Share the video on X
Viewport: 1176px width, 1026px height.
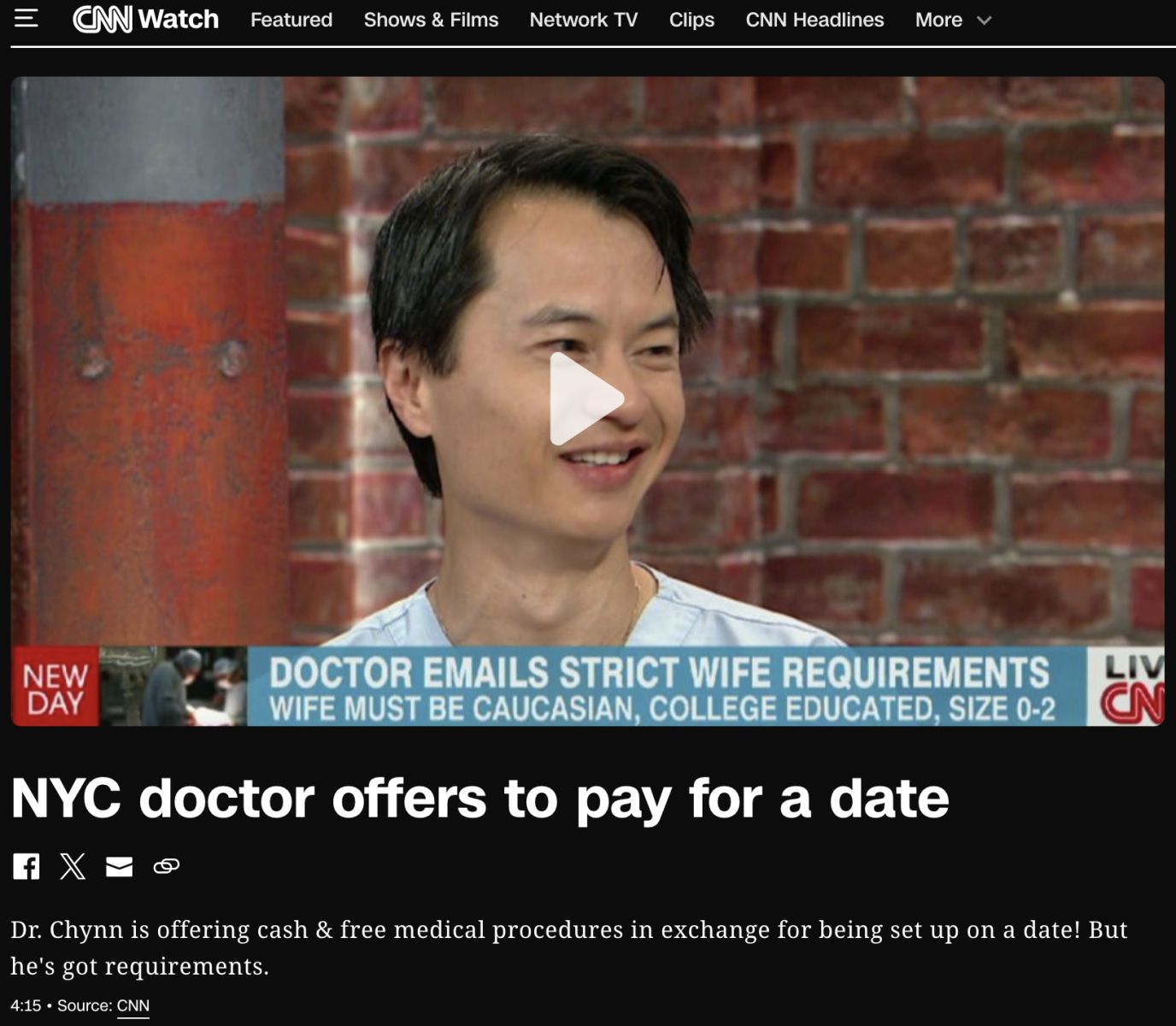coord(73,866)
